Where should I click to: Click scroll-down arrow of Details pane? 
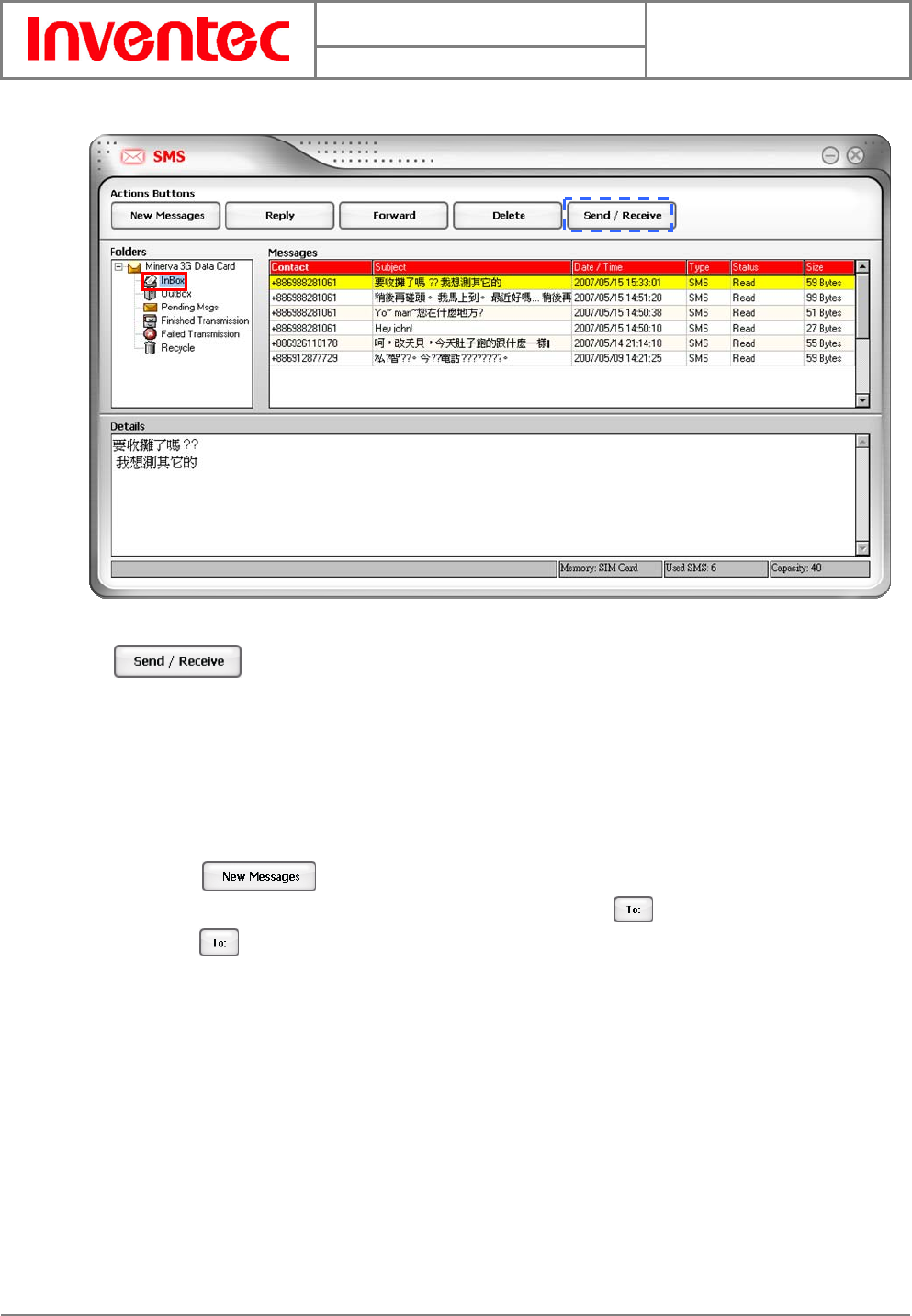862,548
